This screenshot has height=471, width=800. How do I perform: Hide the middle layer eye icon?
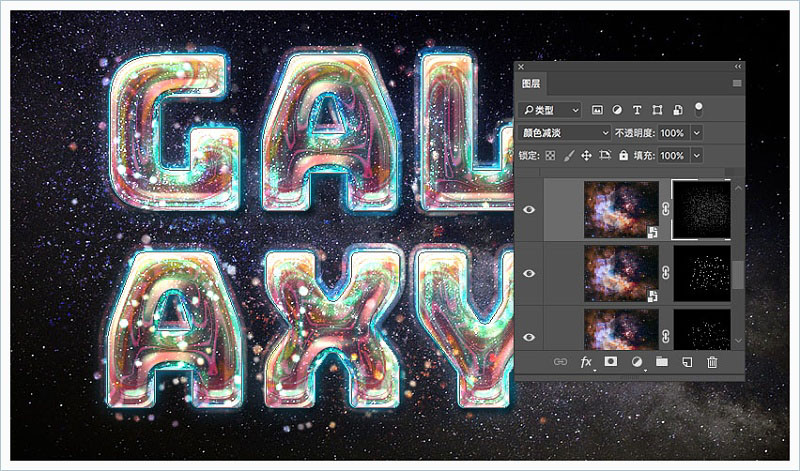(529, 273)
